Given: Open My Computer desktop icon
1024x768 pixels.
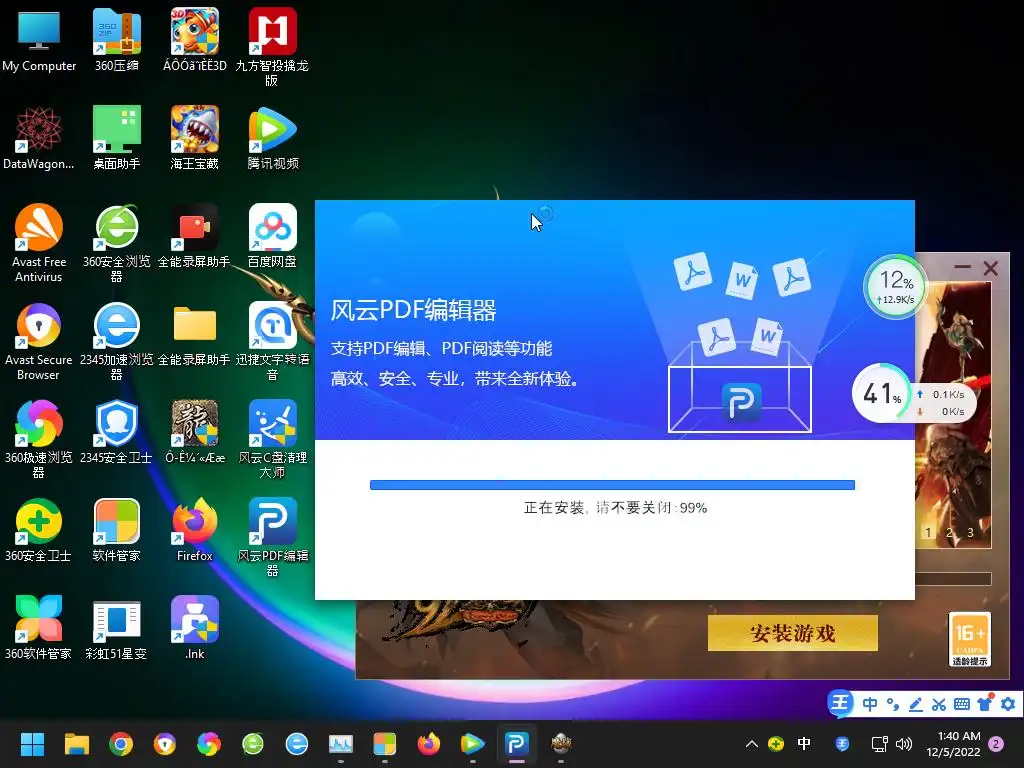Looking at the screenshot, I should (39, 40).
